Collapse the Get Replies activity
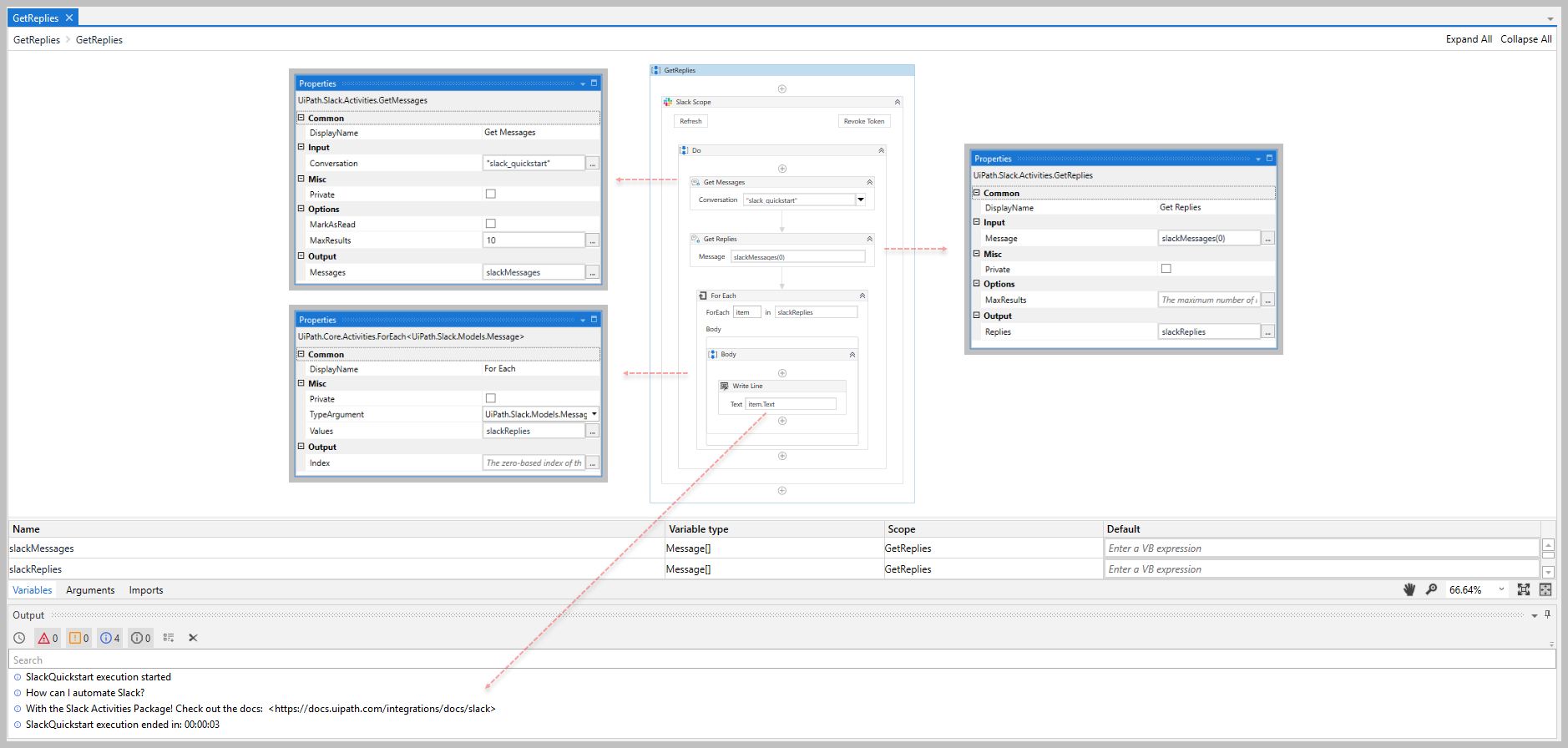 [869, 239]
